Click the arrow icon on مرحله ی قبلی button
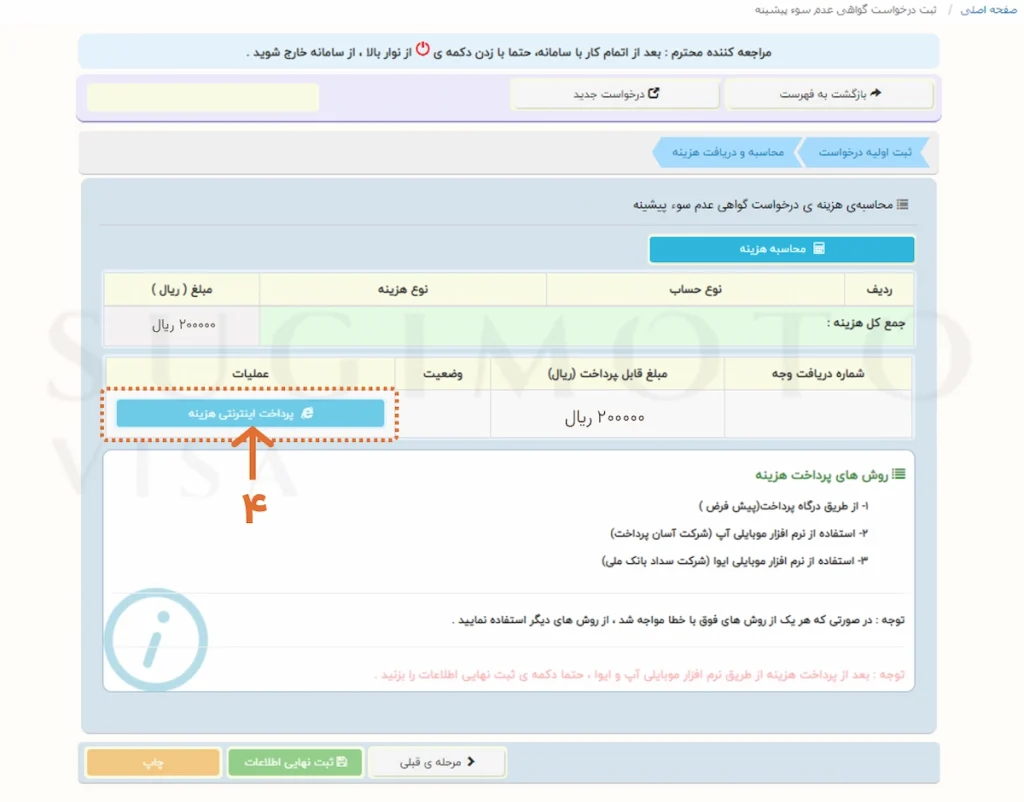 (x=471, y=761)
